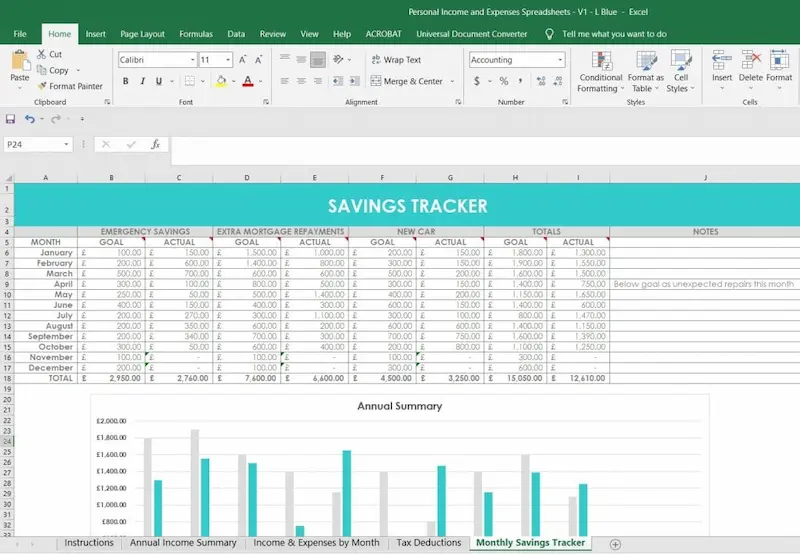
Task: Expand the Name Box dropdown arrow
Action: pos(66,144)
